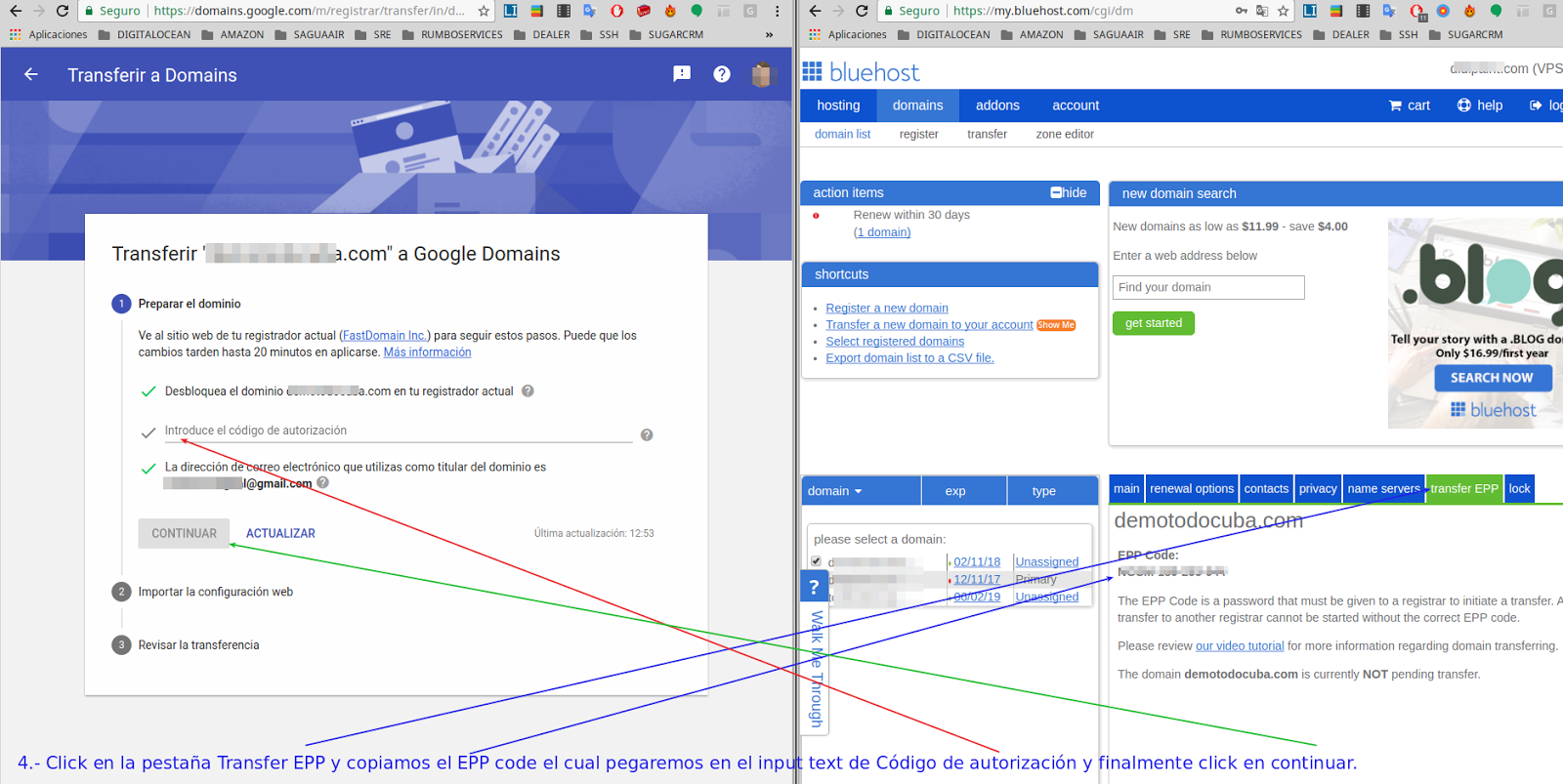
Task: Switch to privacy tab
Action: (x=1318, y=489)
